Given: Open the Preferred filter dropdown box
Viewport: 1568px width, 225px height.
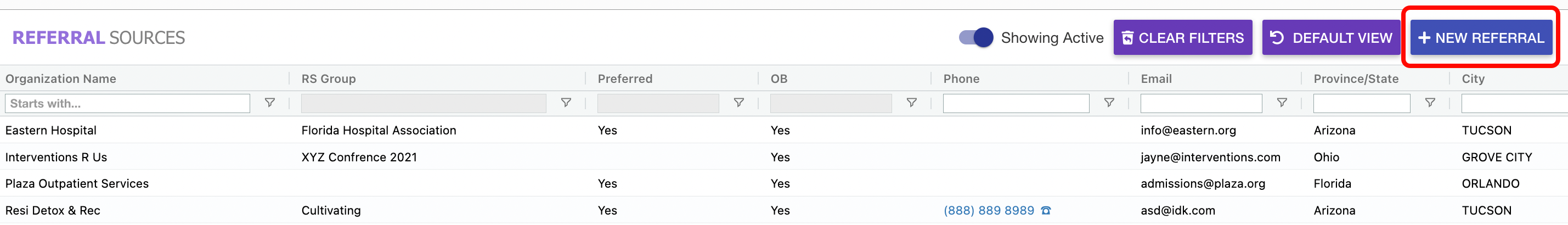Looking at the screenshot, I should coord(657,103).
